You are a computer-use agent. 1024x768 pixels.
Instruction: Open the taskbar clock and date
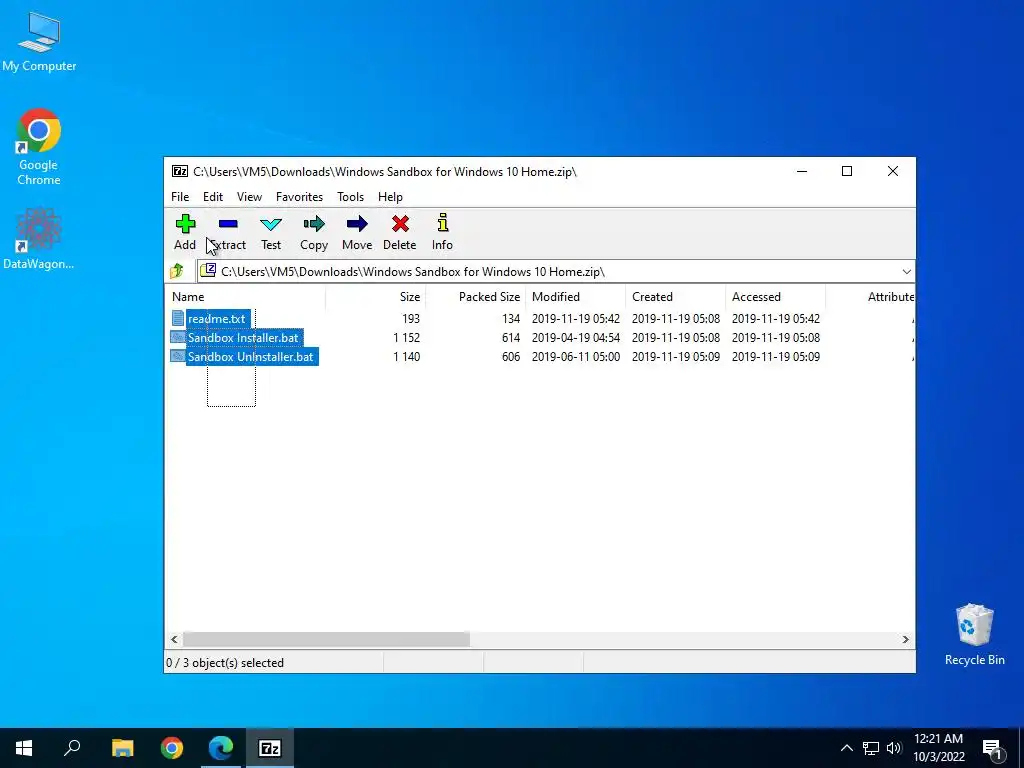pyautogui.click(x=938, y=748)
